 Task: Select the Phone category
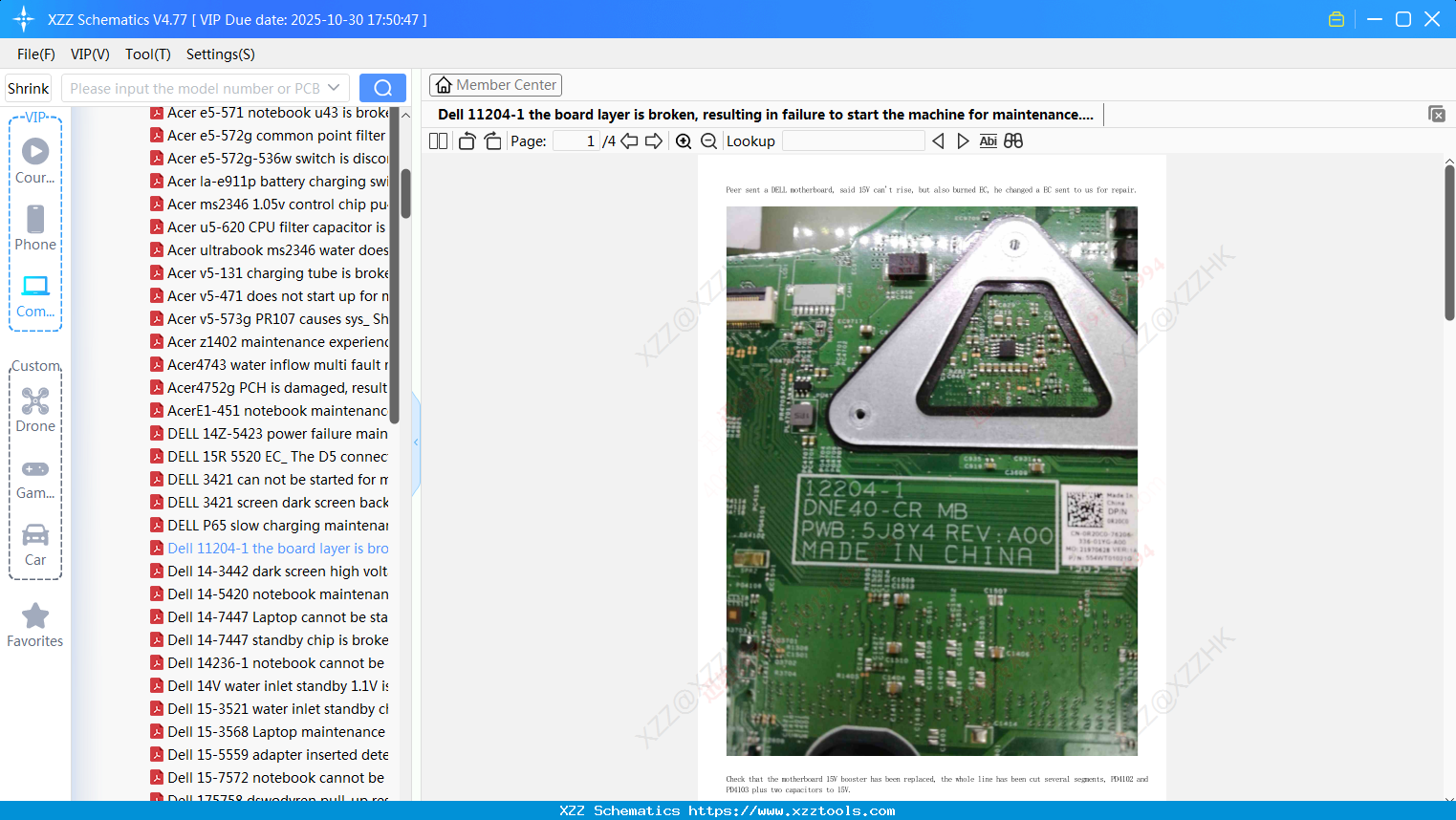(x=35, y=227)
